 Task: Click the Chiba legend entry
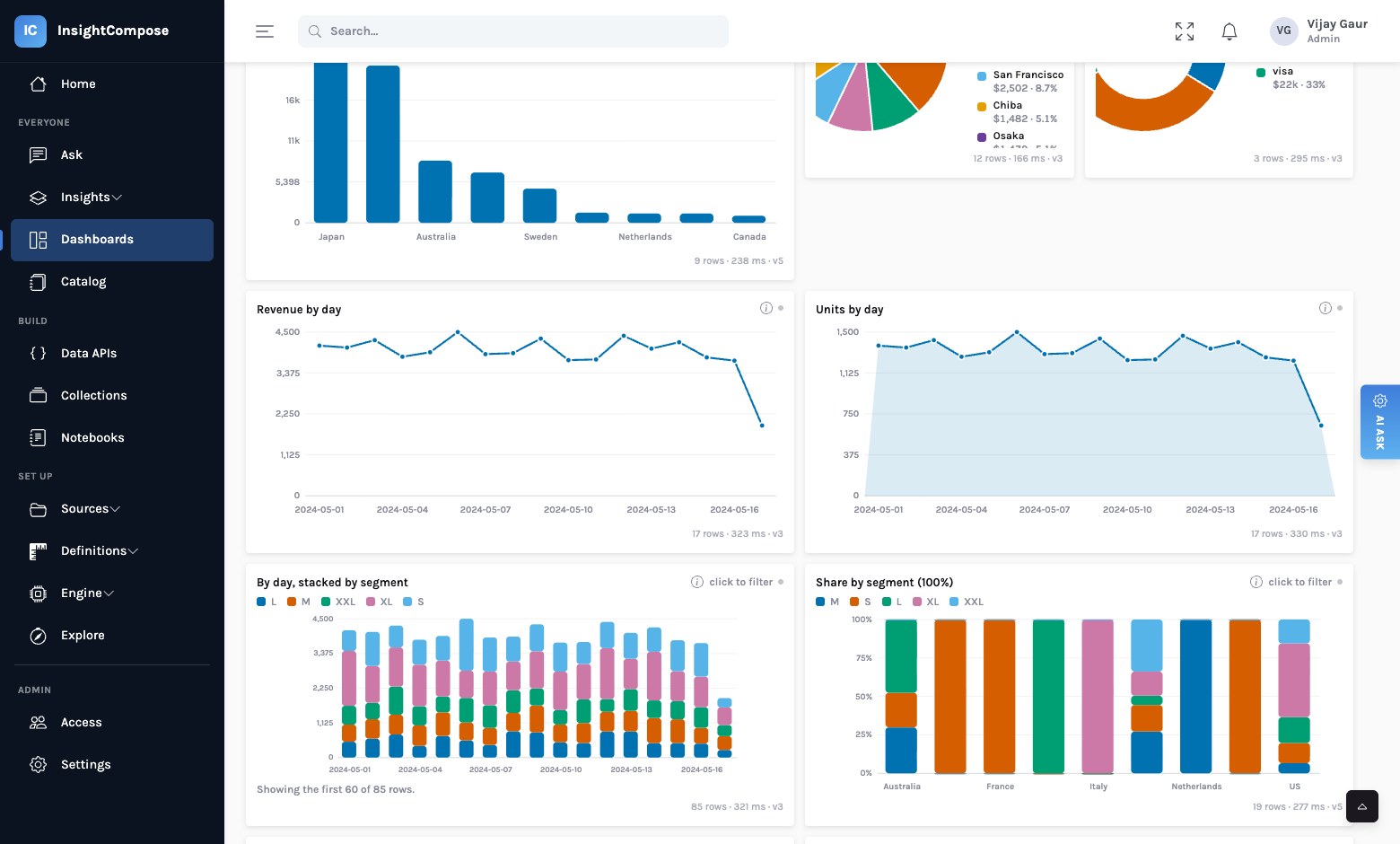tap(1017, 112)
